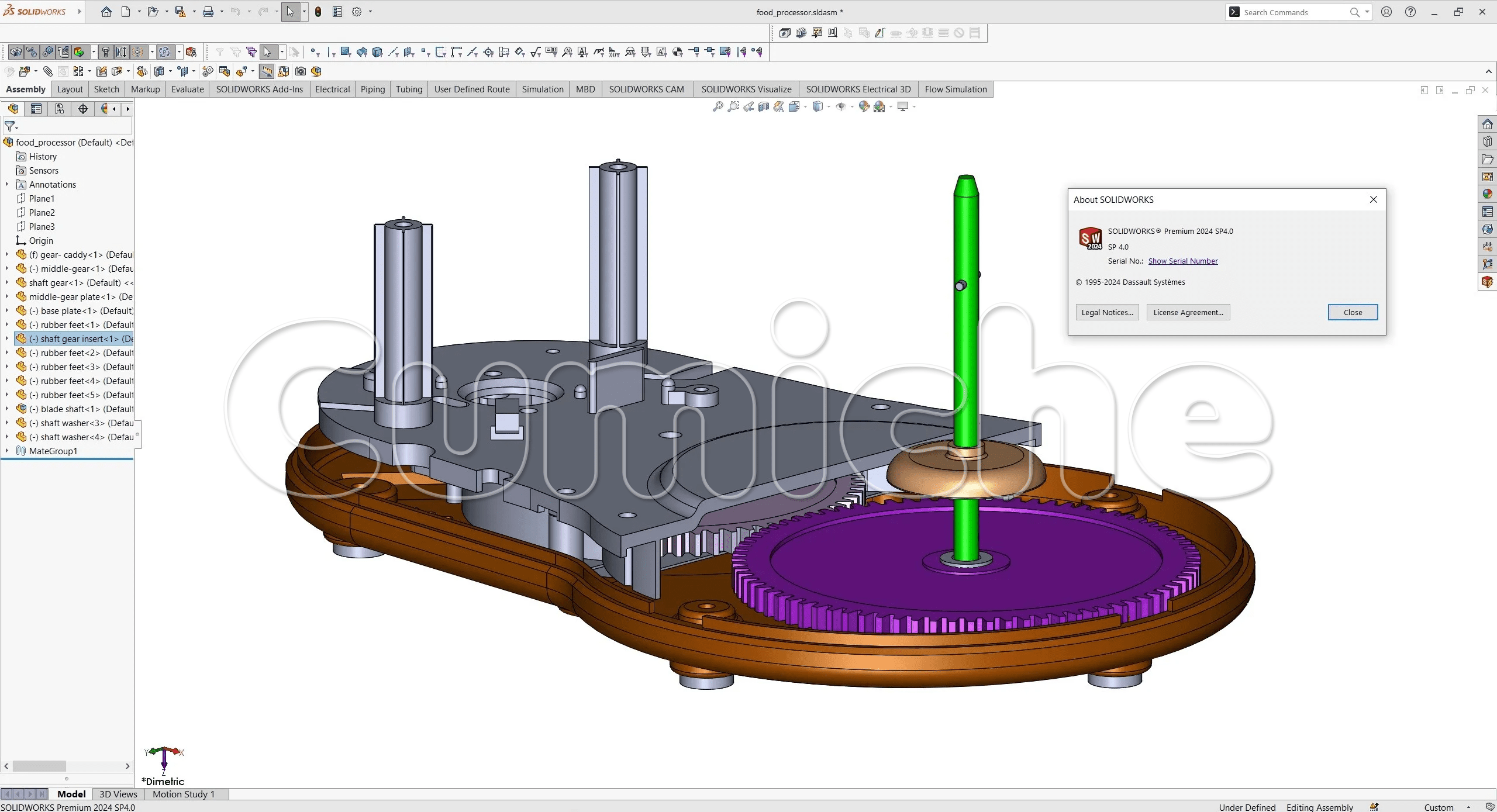Toggle the Filter Faces icon in selection filter toolbar
This screenshot has width=1497, height=812.
click(x=346, y=52)
